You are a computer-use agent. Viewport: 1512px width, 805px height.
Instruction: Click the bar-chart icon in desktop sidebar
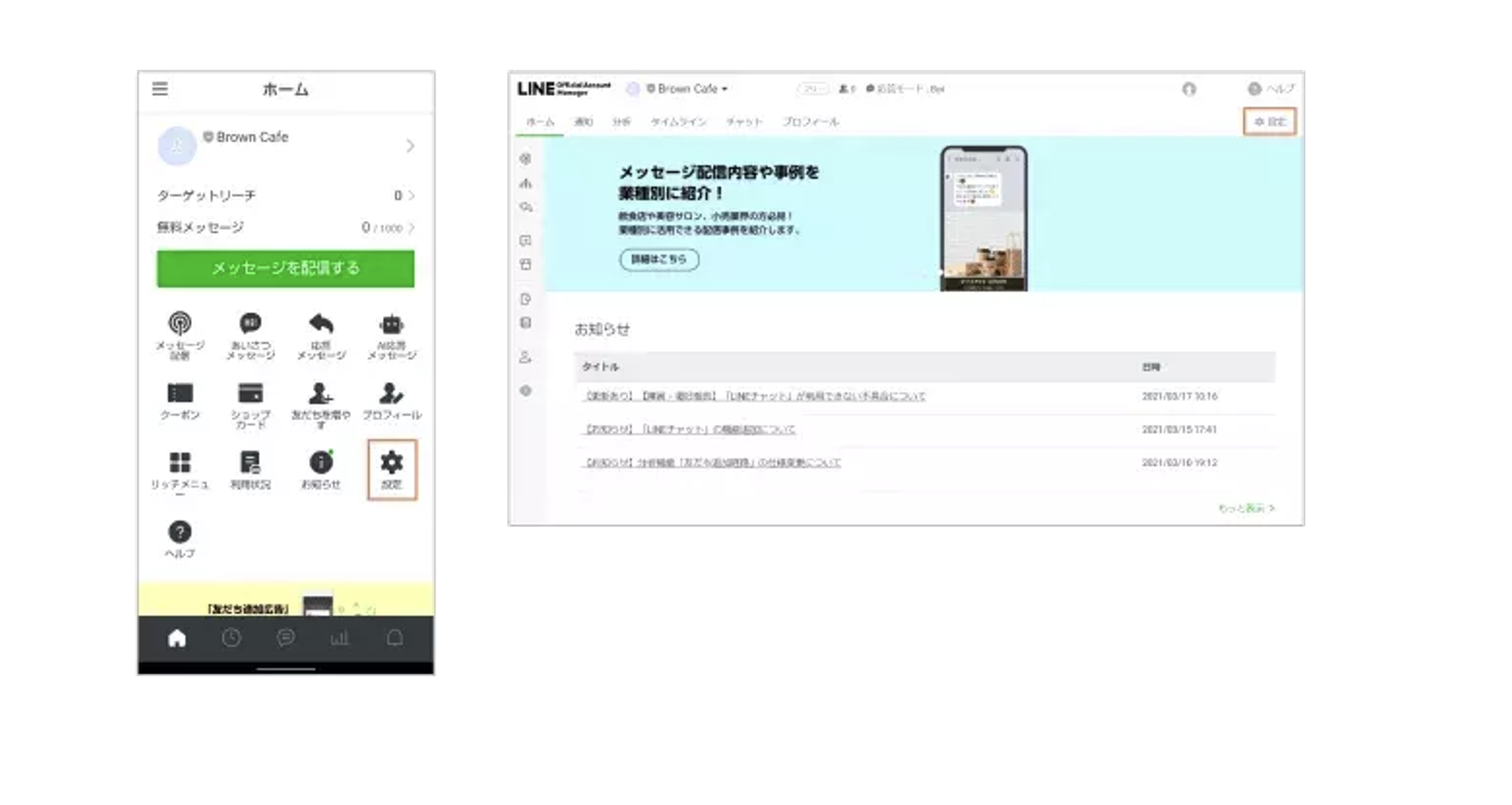(x=525, y=183)
